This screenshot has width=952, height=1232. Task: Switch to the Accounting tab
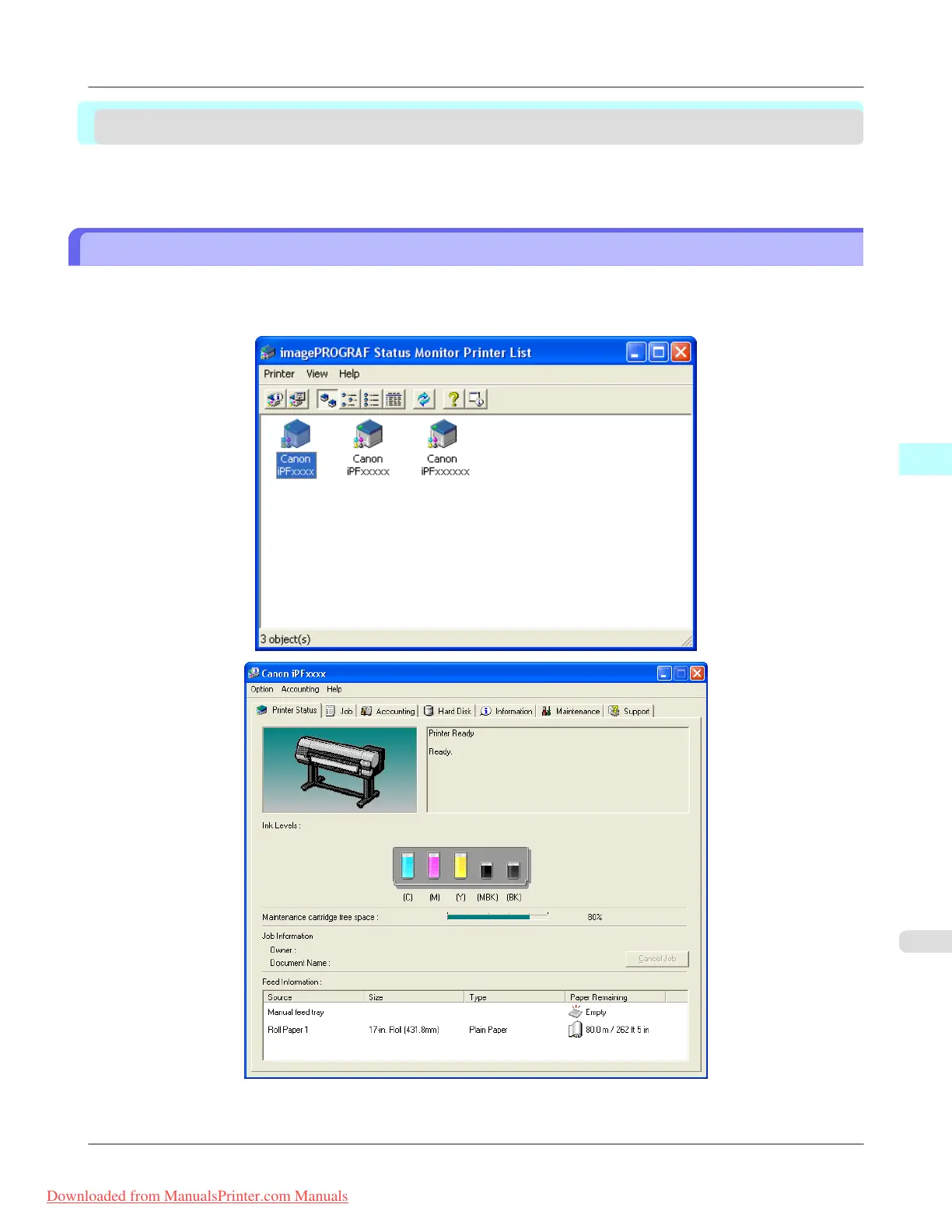388,711
